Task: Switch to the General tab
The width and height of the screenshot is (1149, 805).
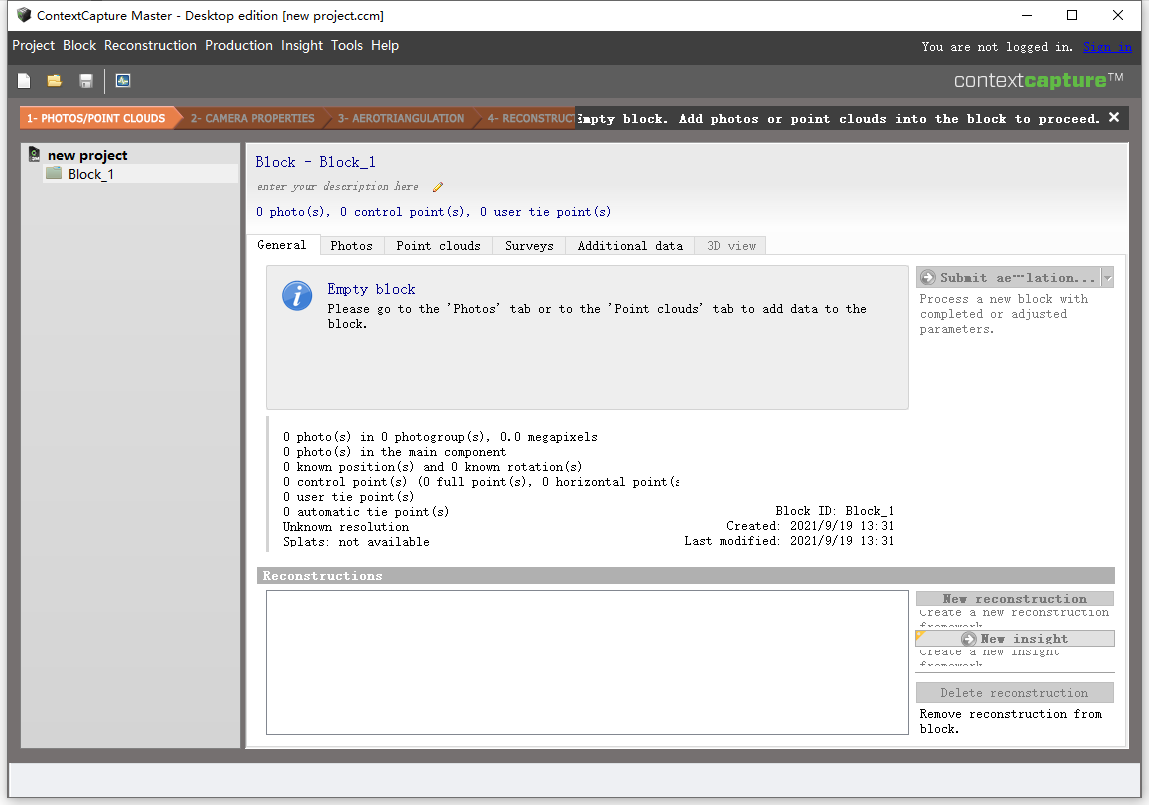Action: point(282,245)
